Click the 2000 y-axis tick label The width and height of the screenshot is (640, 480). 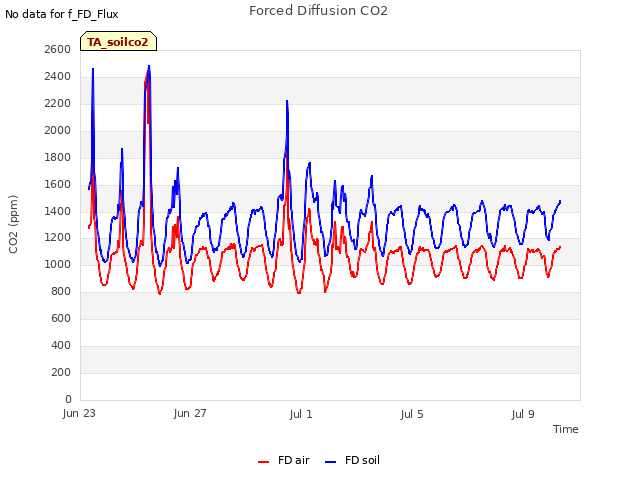[x=58, y=131]
